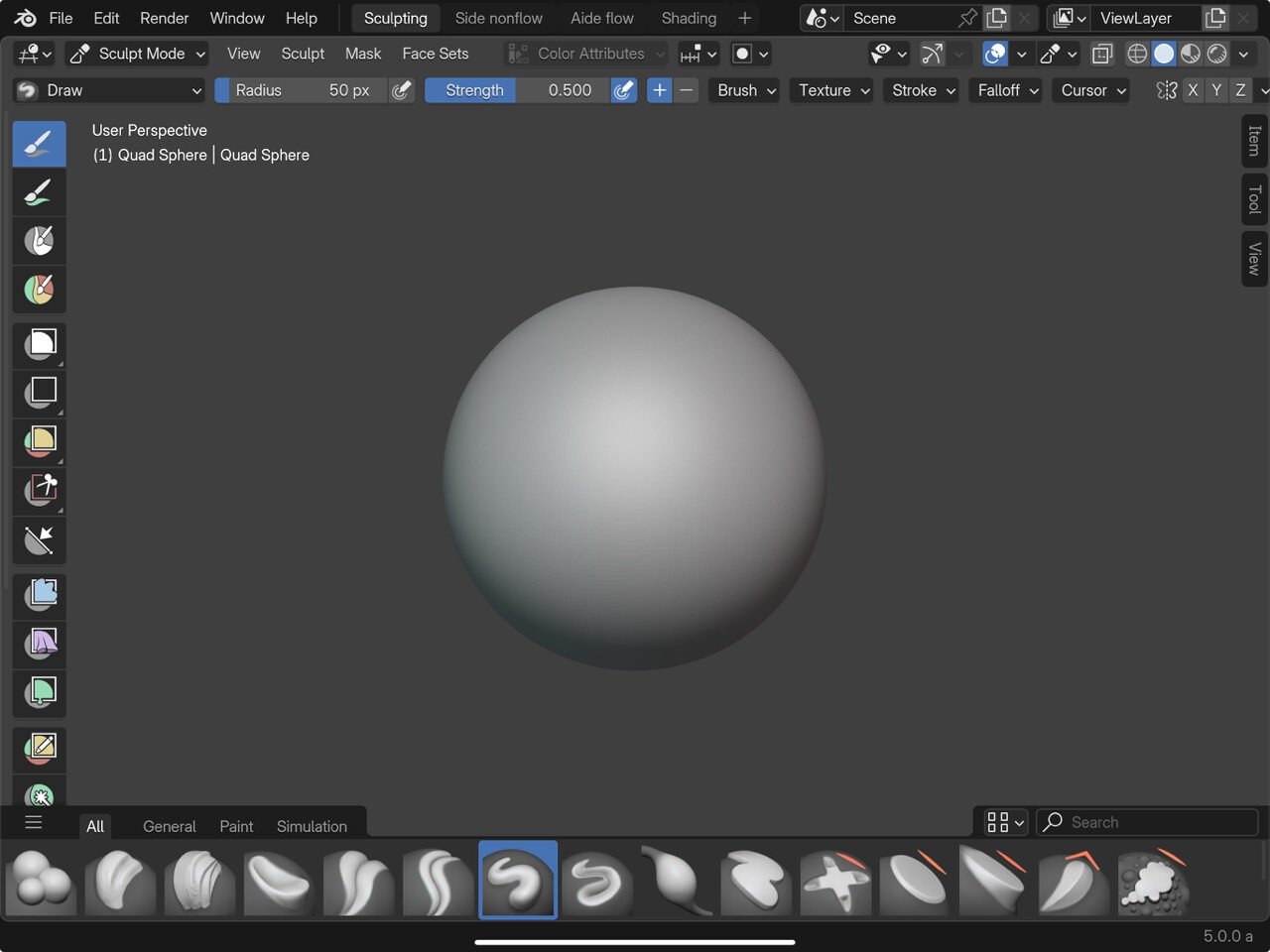Select the Line Project tool
The height and width of the screenshot is (952, 1270).
pyautogui.click(x=40, y=540)
